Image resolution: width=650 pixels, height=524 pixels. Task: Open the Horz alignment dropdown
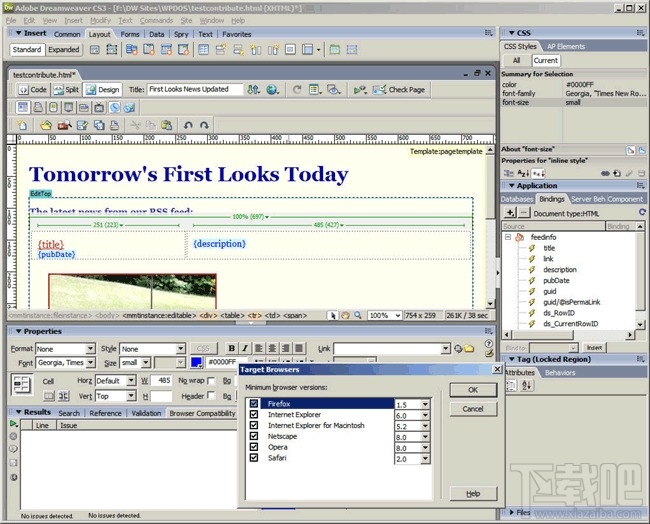(131, 380)
